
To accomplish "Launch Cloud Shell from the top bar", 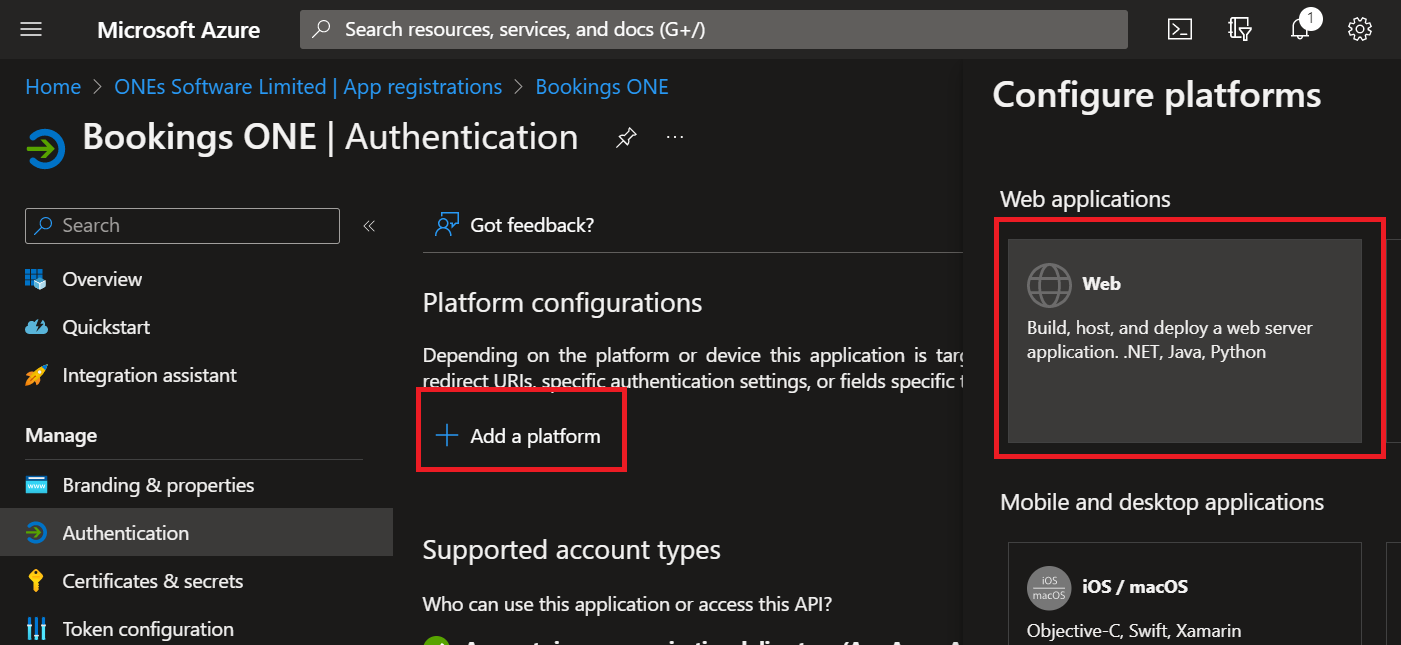I will 1180,29.
